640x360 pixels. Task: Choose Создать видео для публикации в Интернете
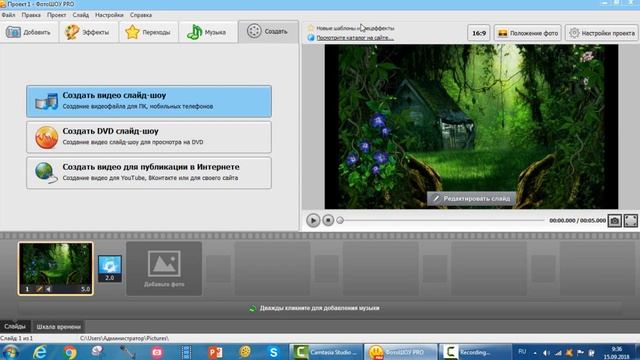[x=149, y=173]
